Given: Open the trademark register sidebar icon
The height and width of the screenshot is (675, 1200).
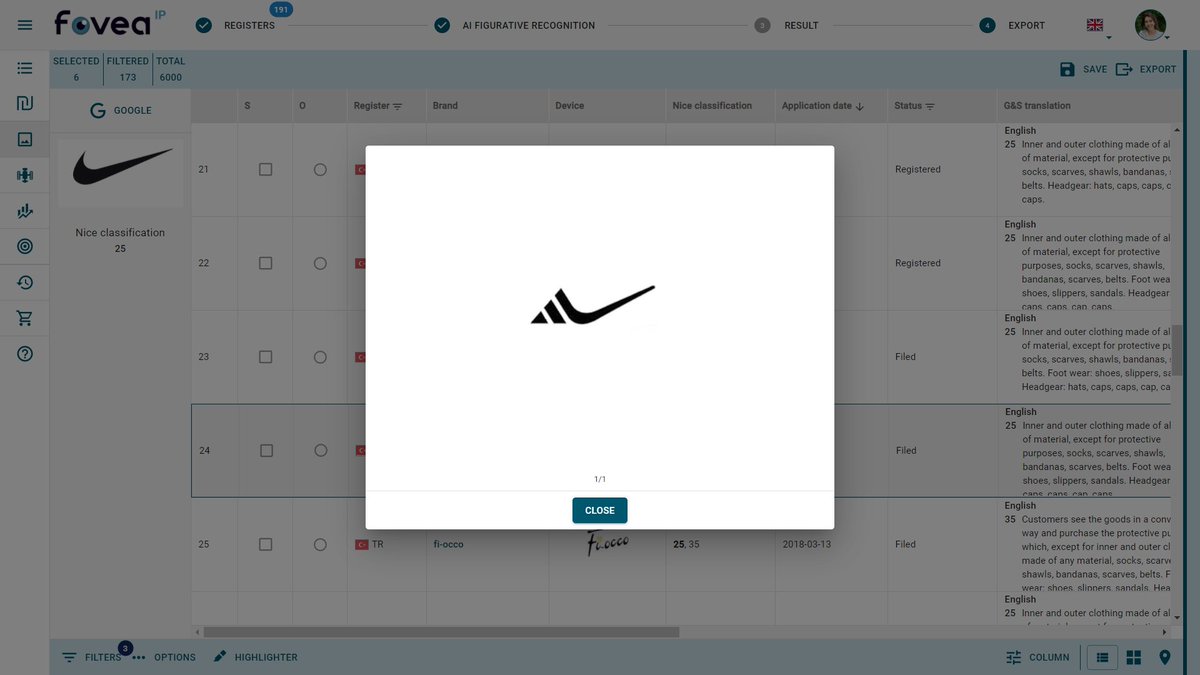Looking at the screenshot, I should click(25, 104).
